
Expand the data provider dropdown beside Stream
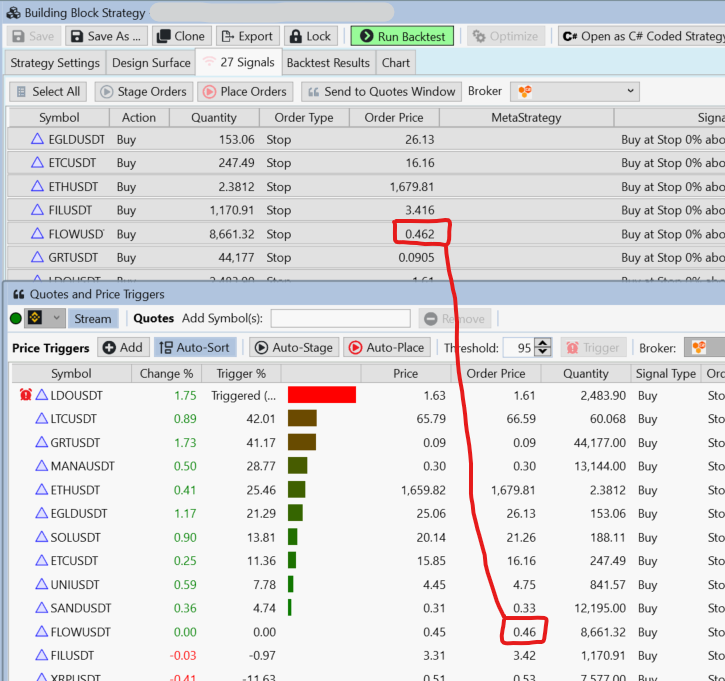[x=57, y=318]
